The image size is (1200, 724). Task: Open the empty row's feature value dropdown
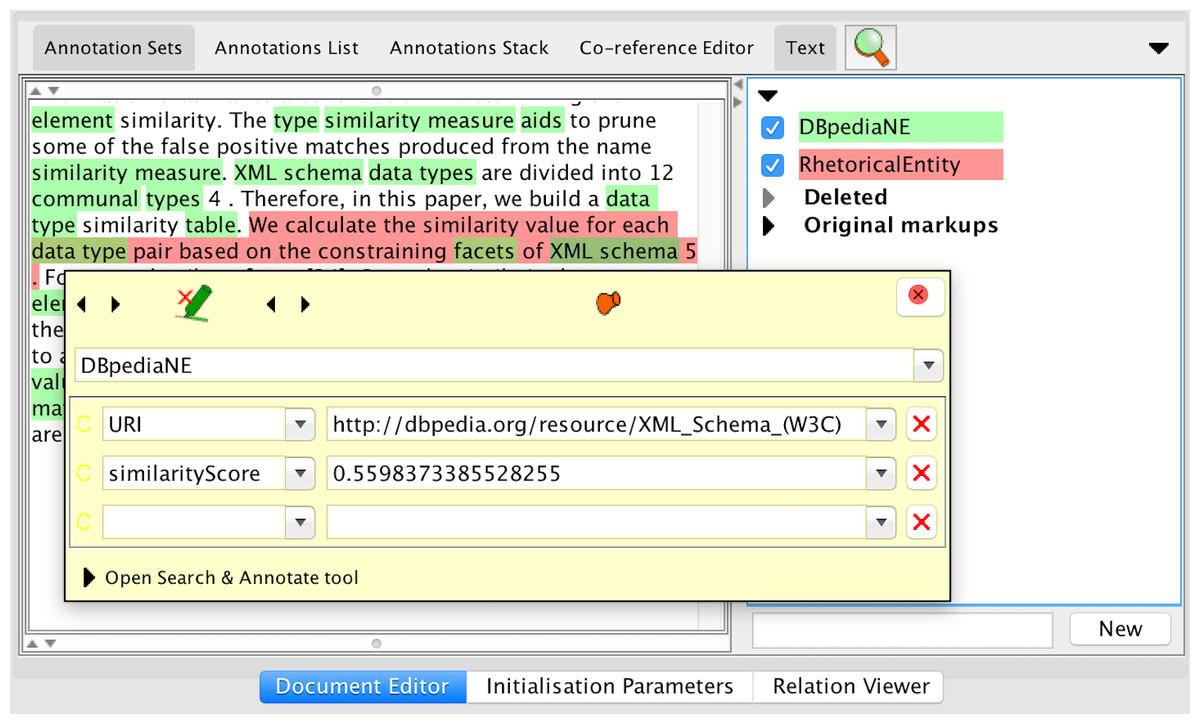pyautogui.click(x=880, y=521)
